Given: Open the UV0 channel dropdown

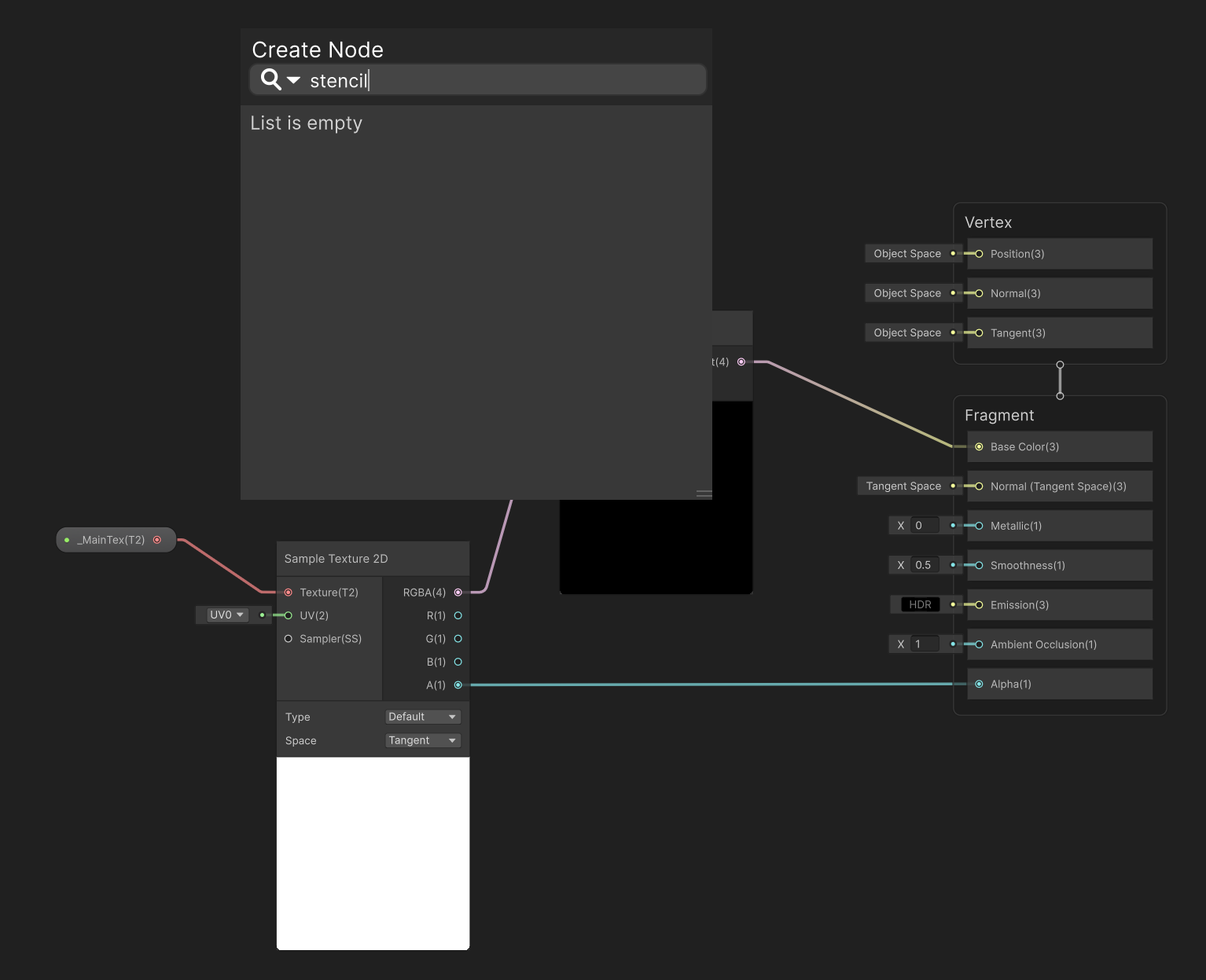Looking at the screenshot, I should click(227, 615).
